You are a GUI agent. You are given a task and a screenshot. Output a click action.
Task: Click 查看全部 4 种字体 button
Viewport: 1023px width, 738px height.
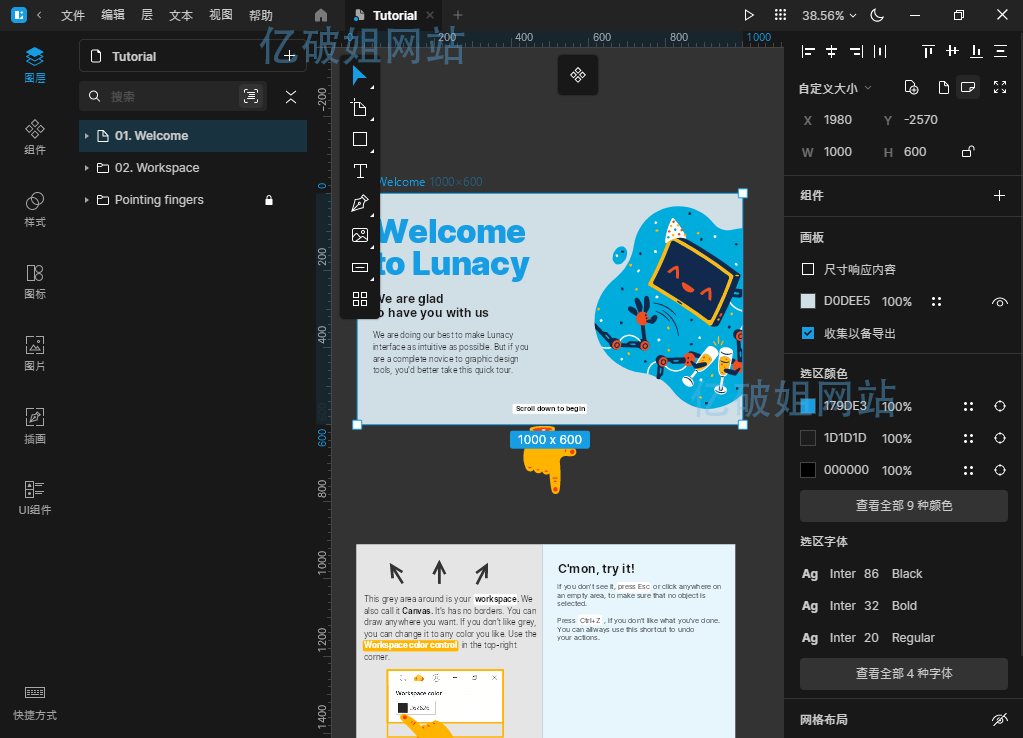(x=903, y=674)
